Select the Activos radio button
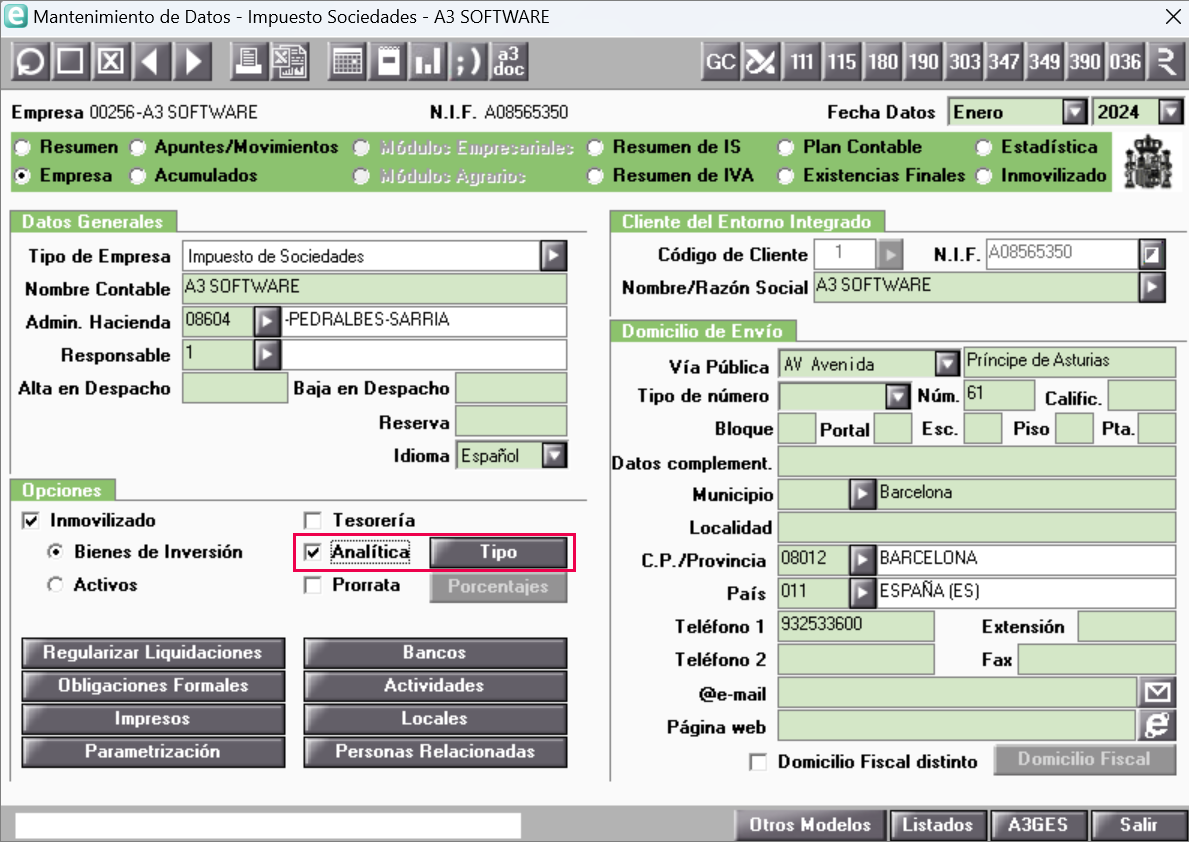The image size is (1189, 842). click(x=55, y=585)
